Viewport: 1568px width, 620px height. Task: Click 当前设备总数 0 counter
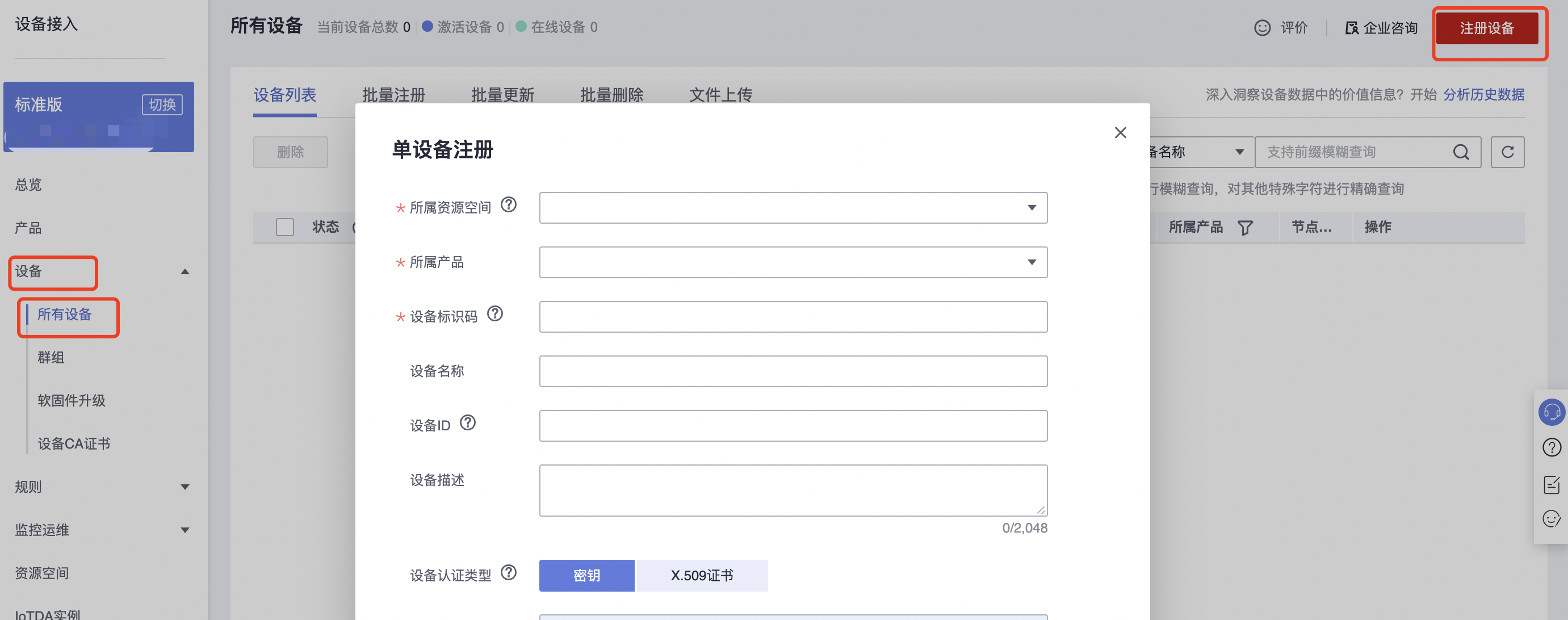coord(363,27)
